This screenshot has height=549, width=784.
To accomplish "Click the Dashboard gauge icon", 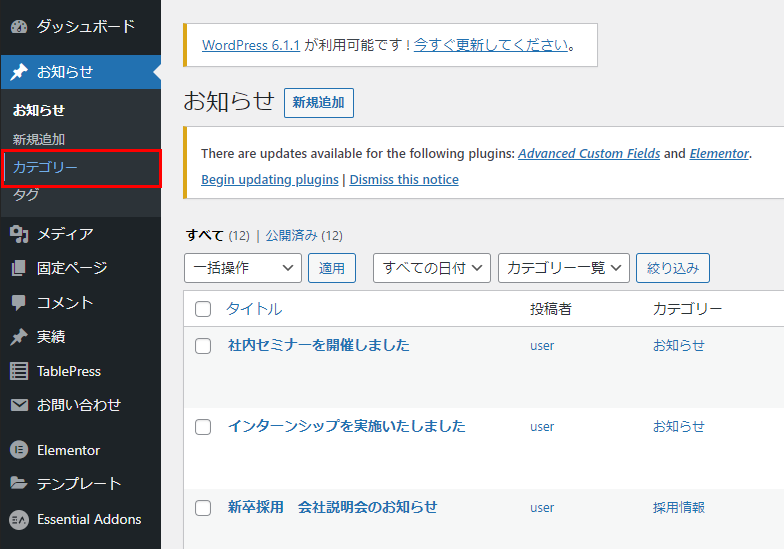I will (x=18, y=26).
